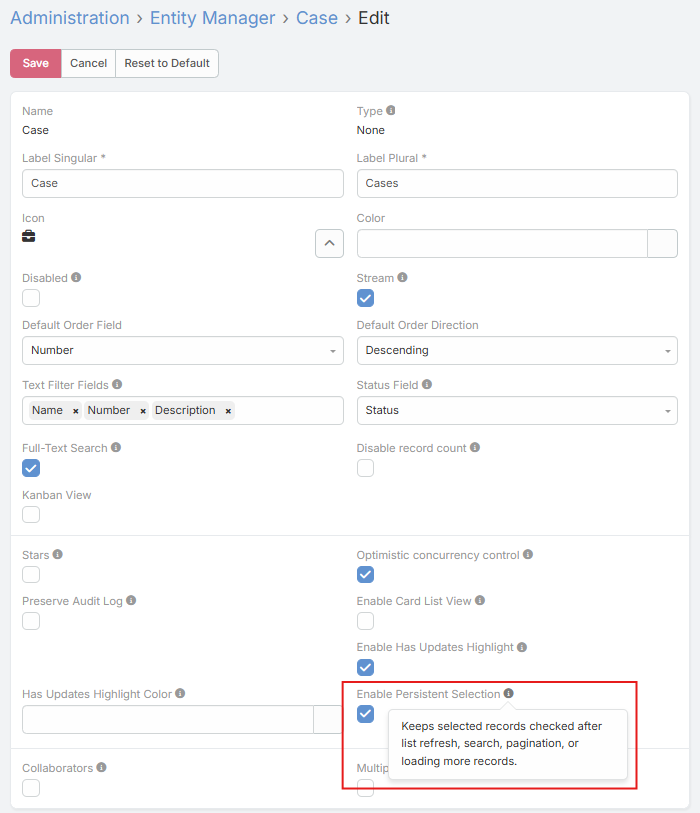Navigate to Entity Manager breadcrumb

[212, 18]
